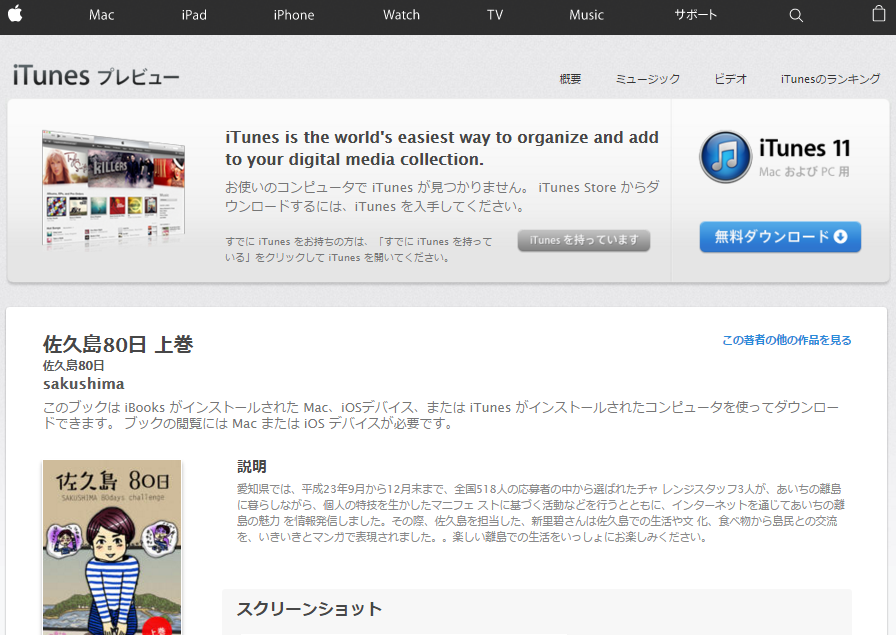
Task: Click the iTunes を持っています button
Action: 584,240
